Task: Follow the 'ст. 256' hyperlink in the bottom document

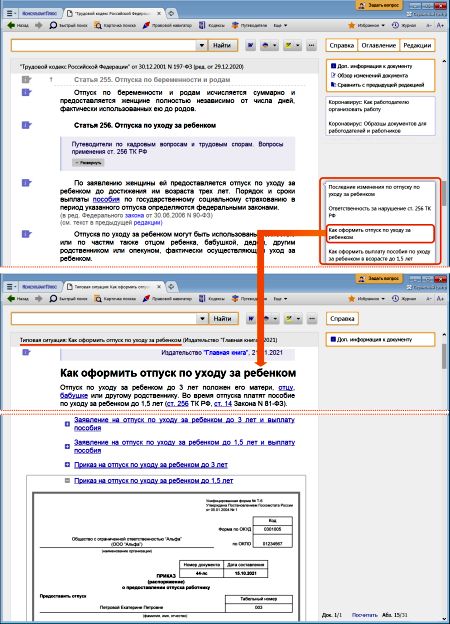Action: (177, 404)
